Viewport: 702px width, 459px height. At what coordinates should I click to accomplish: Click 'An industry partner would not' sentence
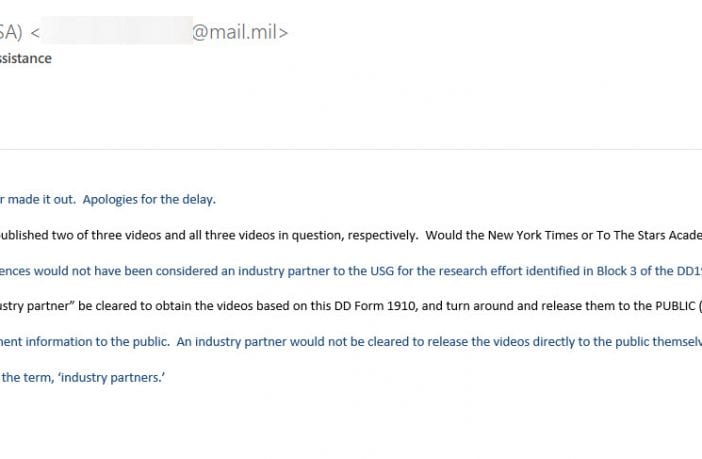[x=270, y=342]
